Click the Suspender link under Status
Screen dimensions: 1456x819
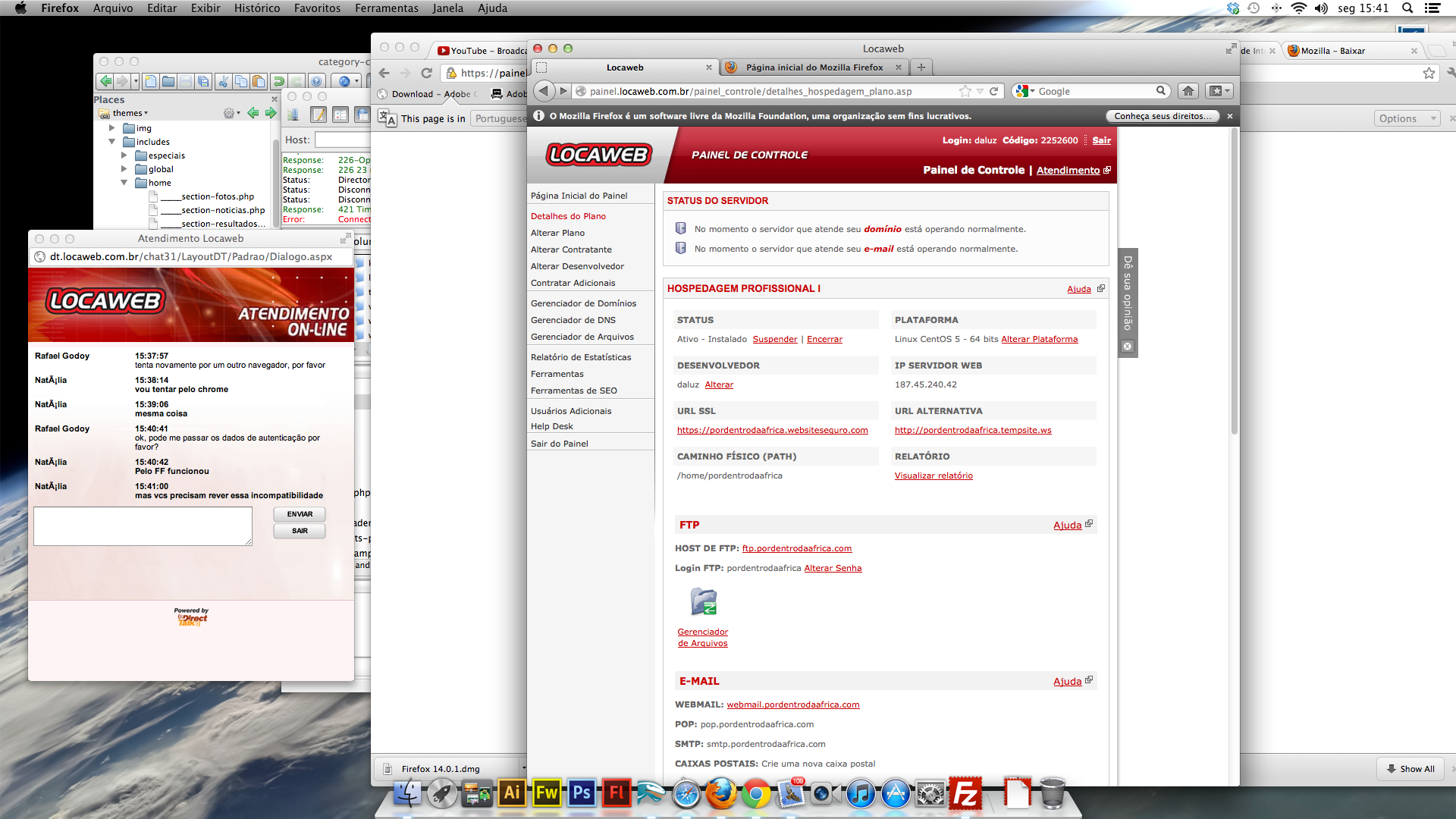tap(775, 339)
